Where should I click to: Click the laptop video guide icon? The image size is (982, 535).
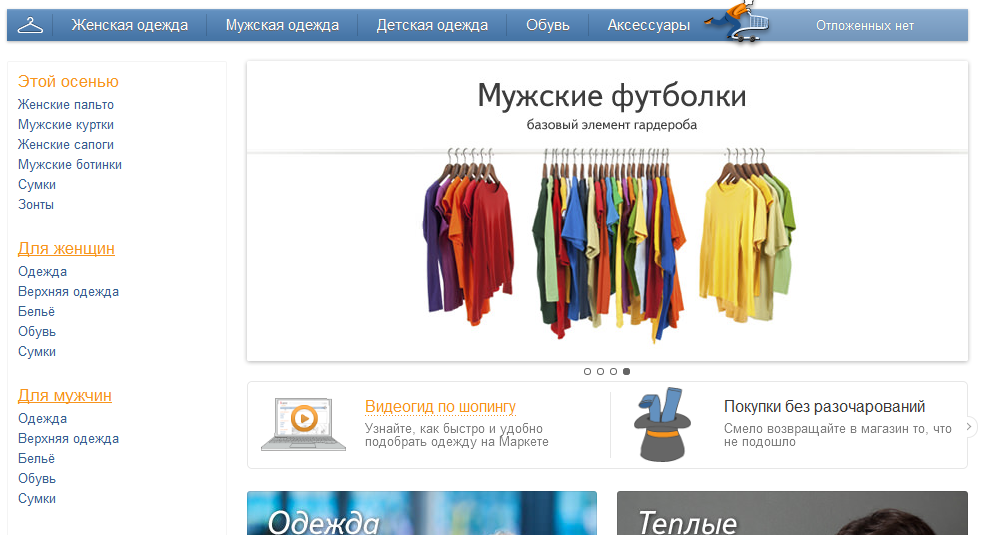pyautogui.click(x=303, y=424)
